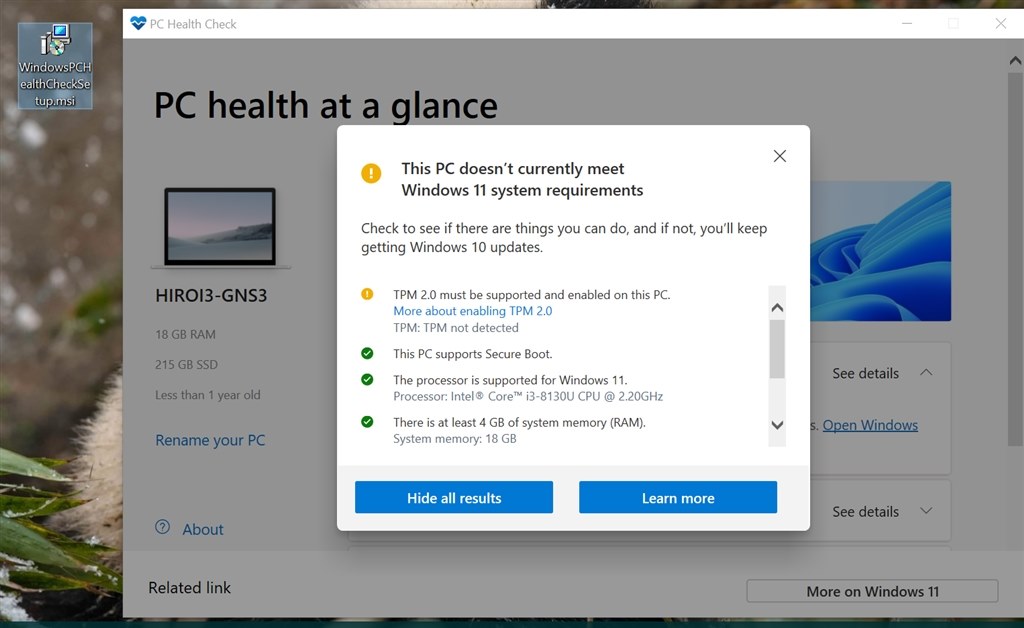Close the PC Health Check window

pos(1000,24)
